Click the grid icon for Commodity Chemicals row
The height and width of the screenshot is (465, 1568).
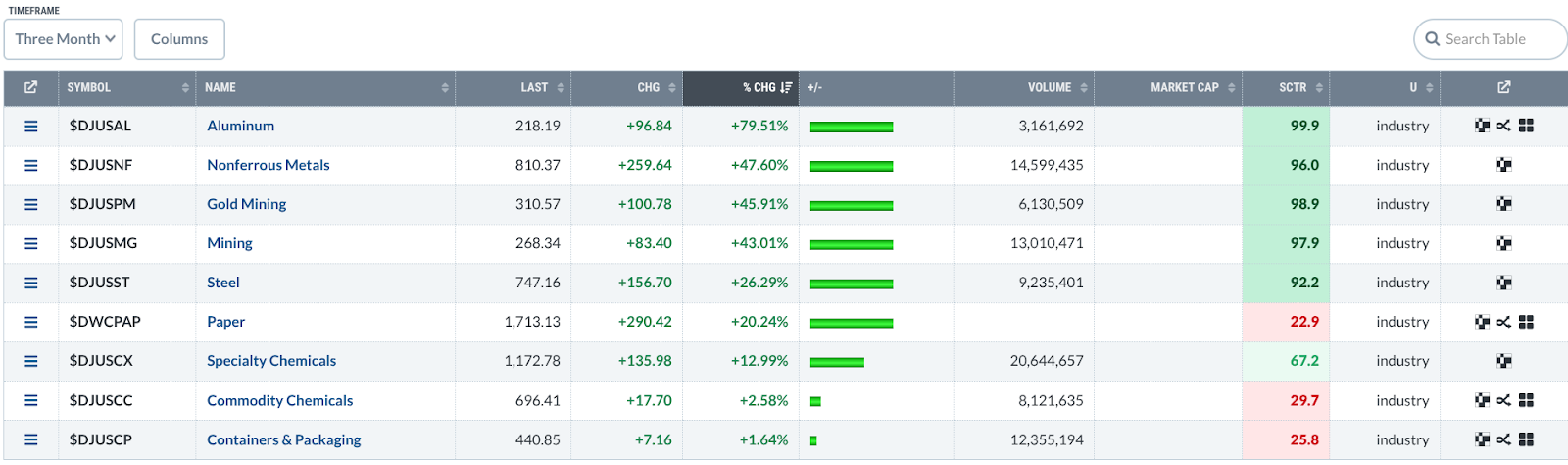coord(1526,400)
